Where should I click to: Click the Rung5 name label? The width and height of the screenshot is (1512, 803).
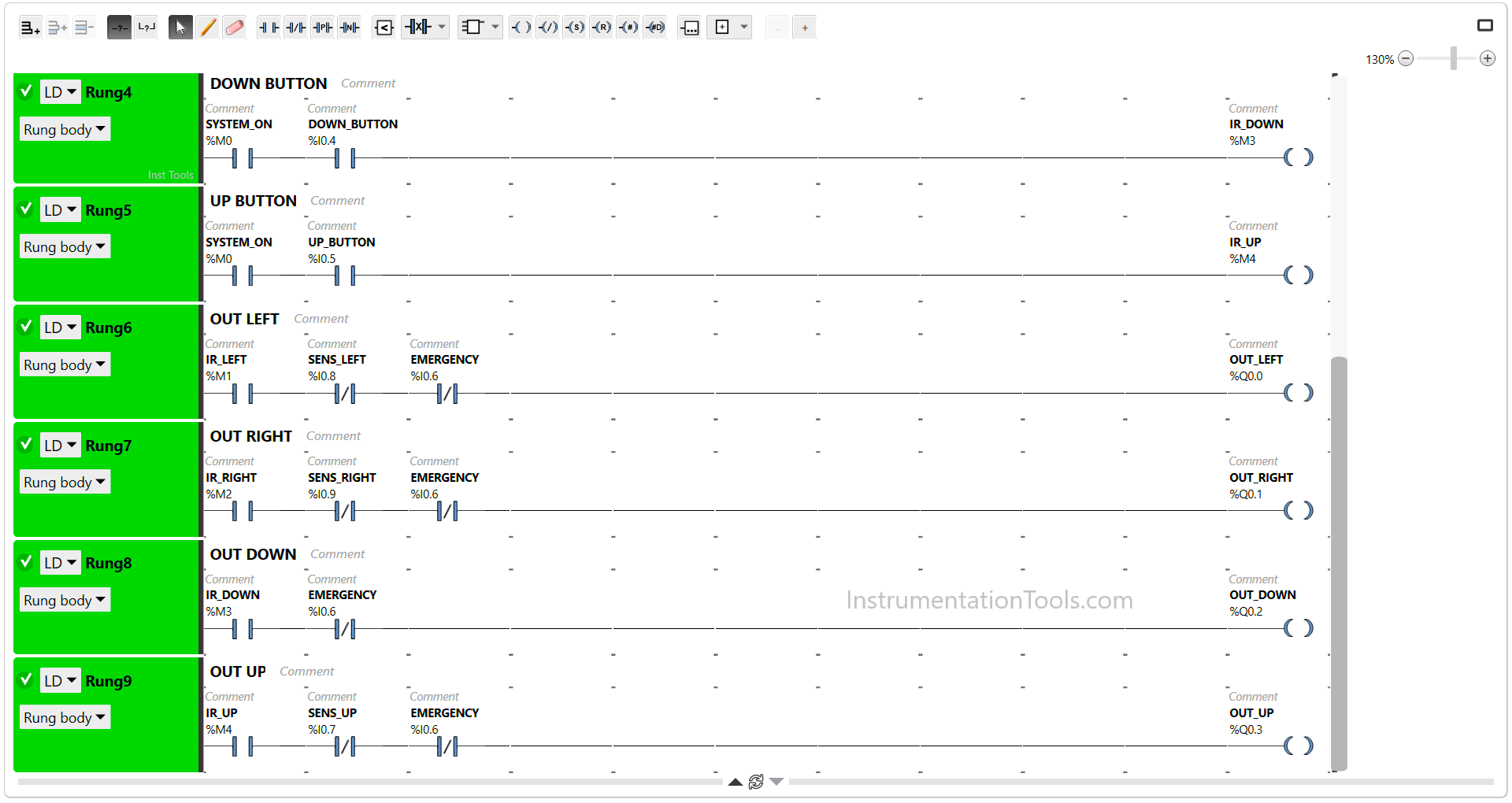coord(109,210)
